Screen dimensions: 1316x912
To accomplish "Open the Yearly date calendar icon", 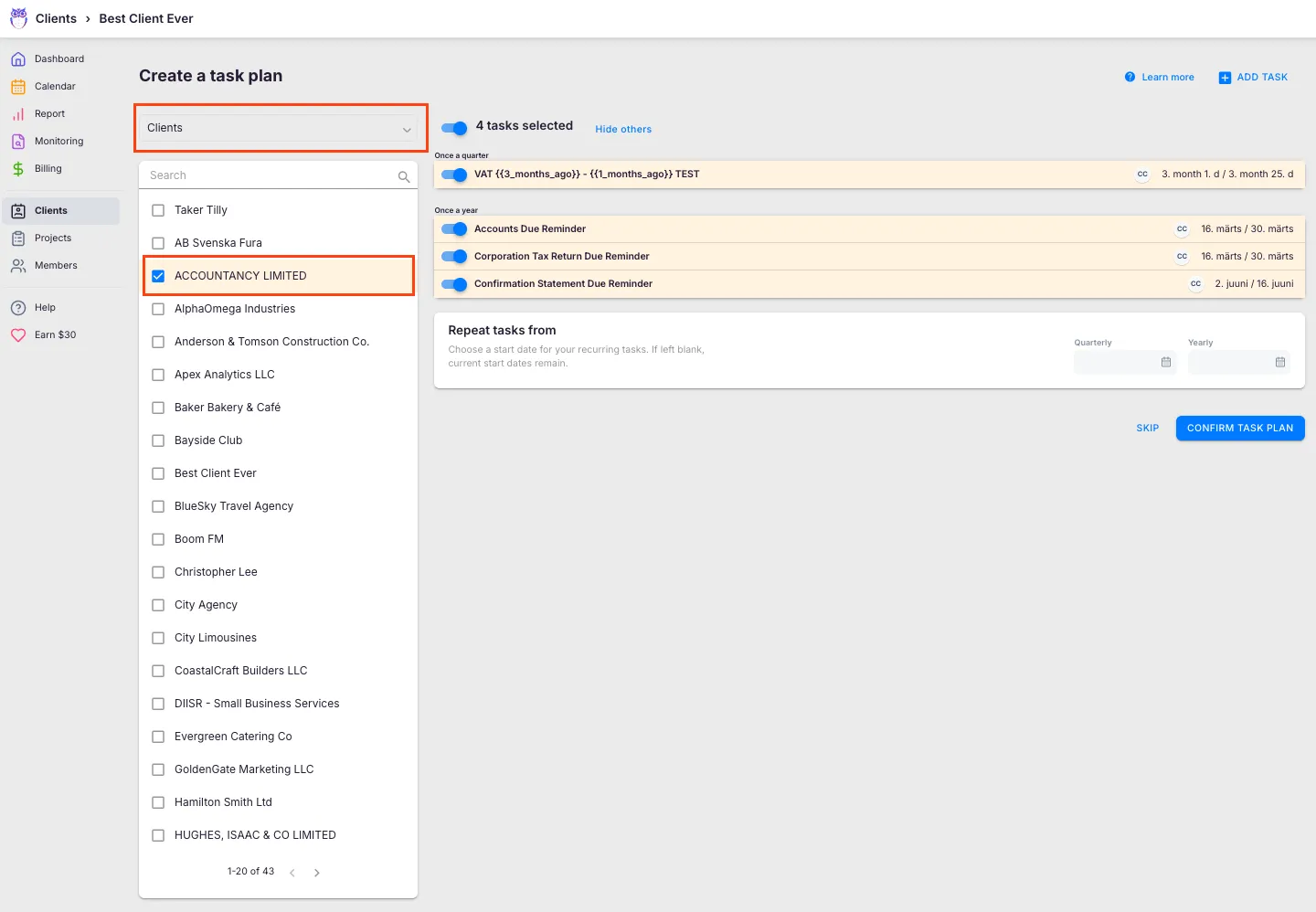I will coord(1280,363).
